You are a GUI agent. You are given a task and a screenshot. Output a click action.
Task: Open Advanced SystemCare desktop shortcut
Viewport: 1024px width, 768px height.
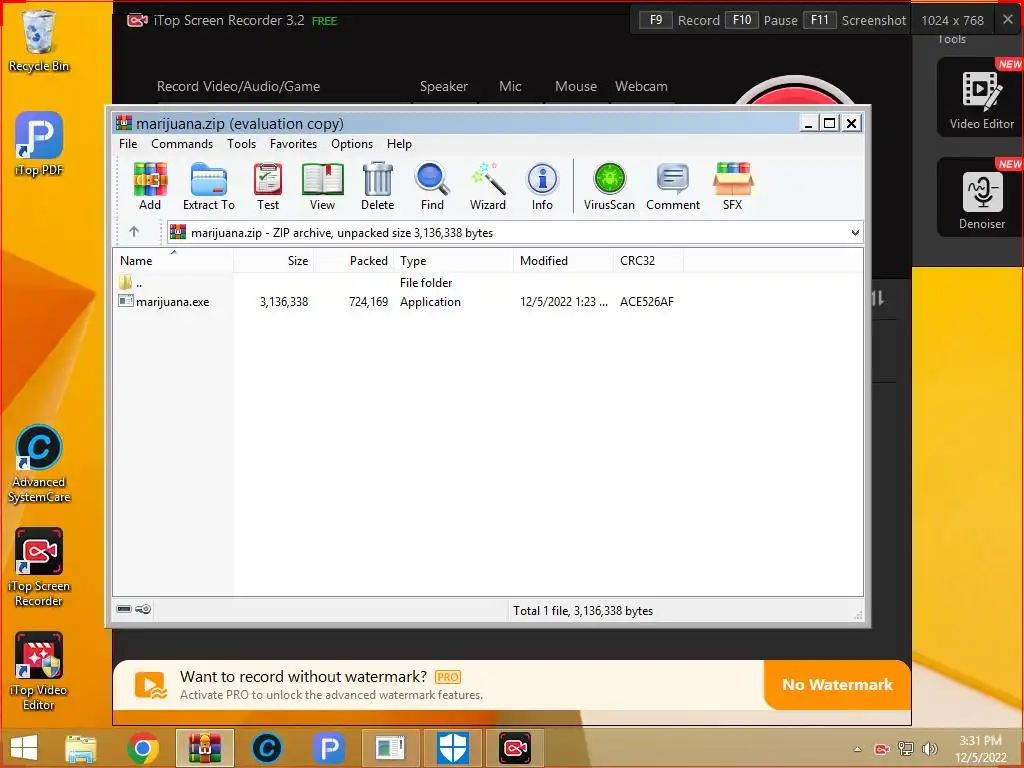39,464
